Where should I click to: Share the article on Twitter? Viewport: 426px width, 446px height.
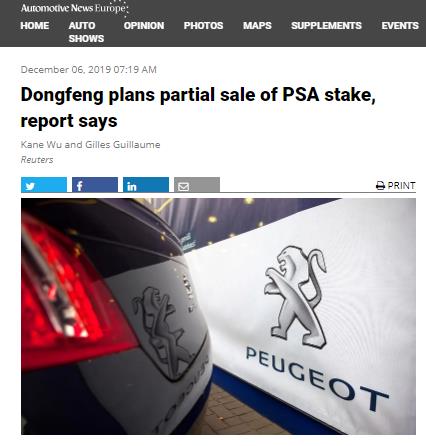click(x=44, y=185)
